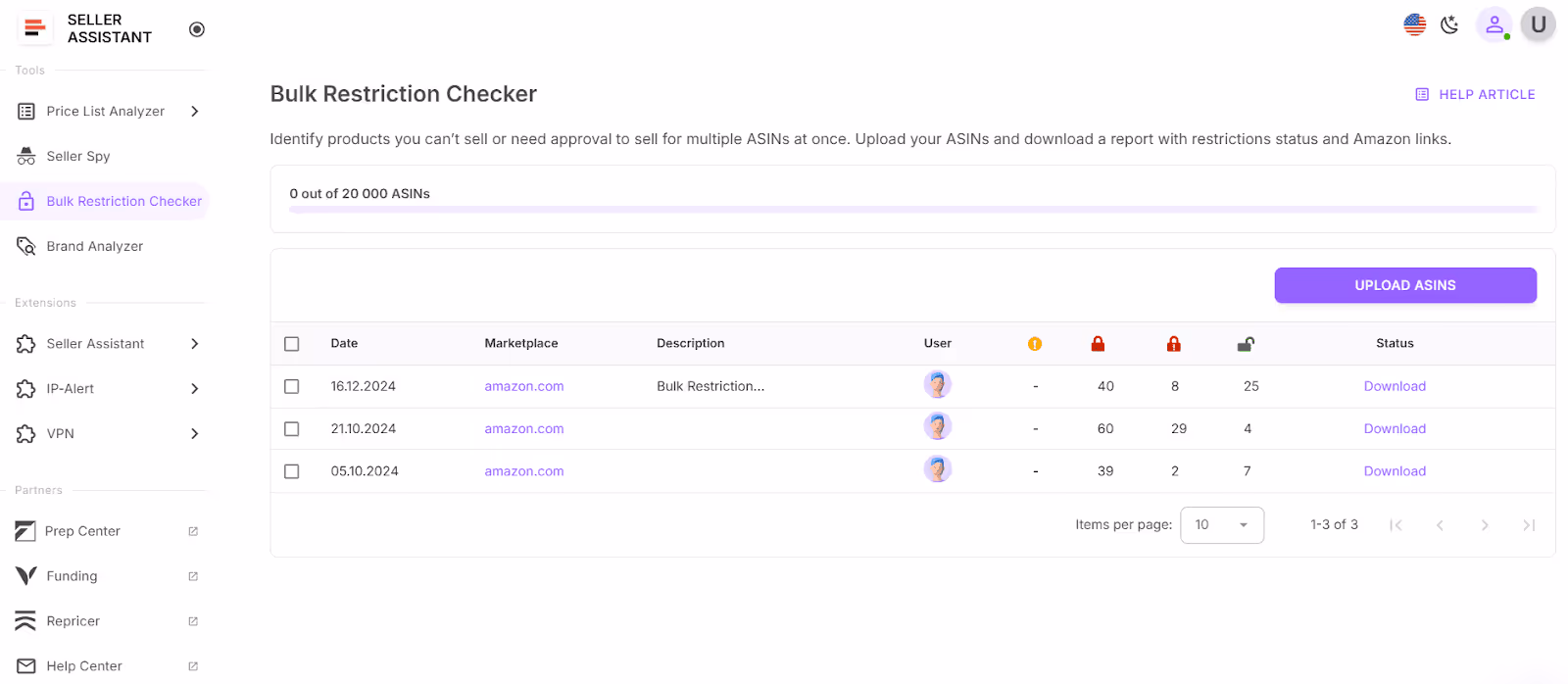Open the Prep Center partner link
This screenshot has width=1568, height=684.
(82, 531)
